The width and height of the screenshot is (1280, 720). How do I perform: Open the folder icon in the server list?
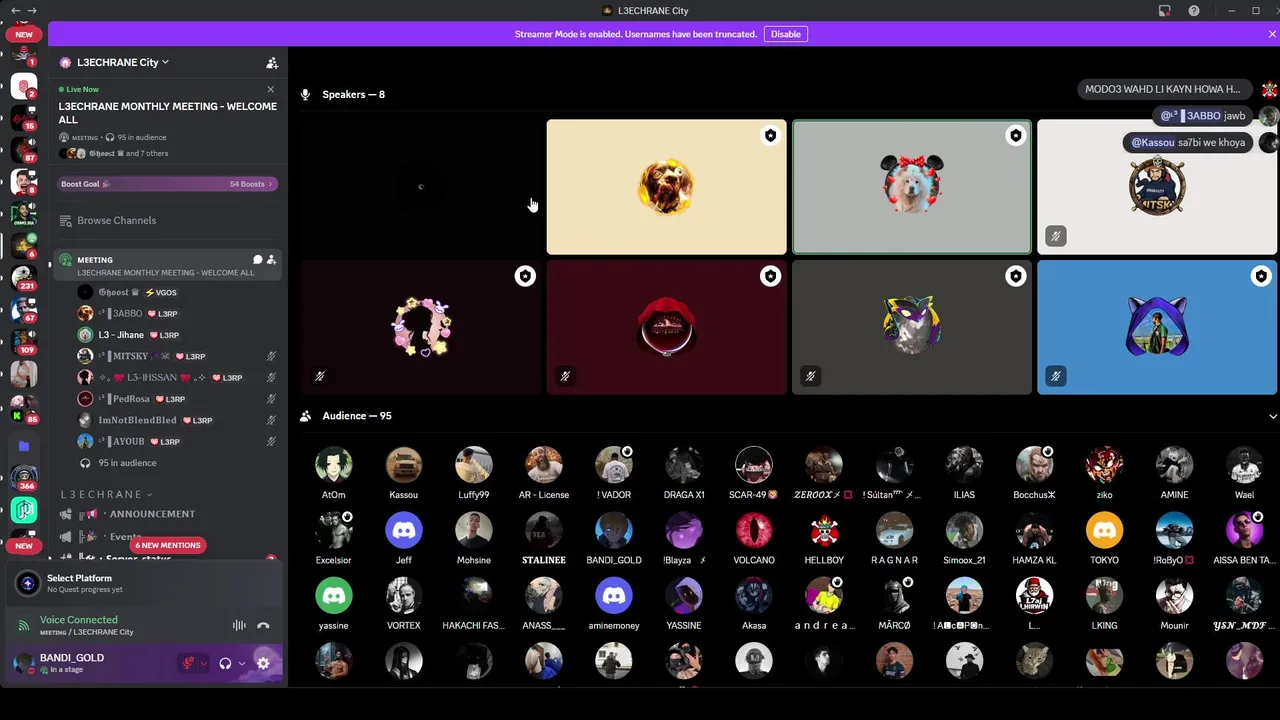23,446
